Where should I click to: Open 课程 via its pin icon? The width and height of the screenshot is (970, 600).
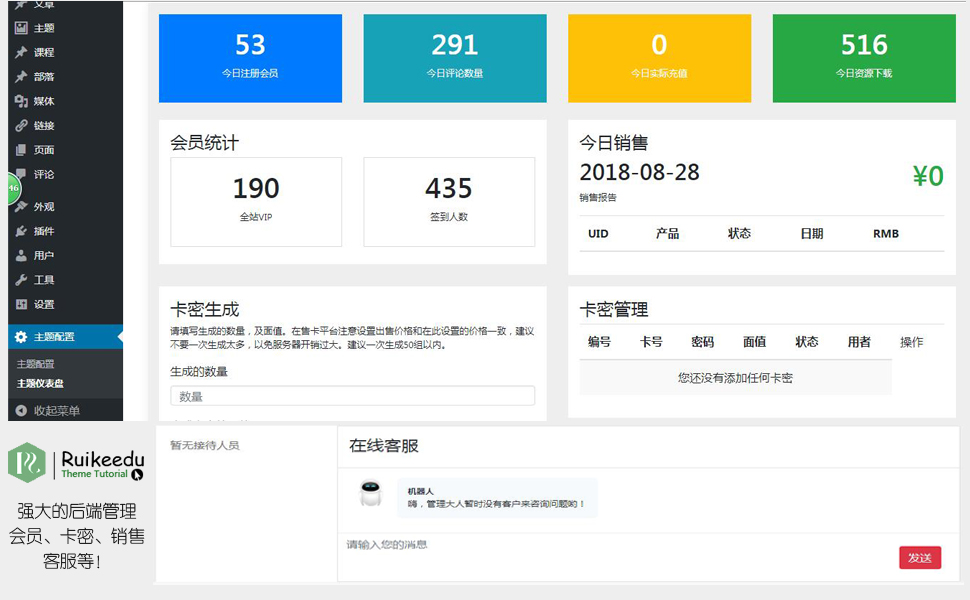[21, 52]
